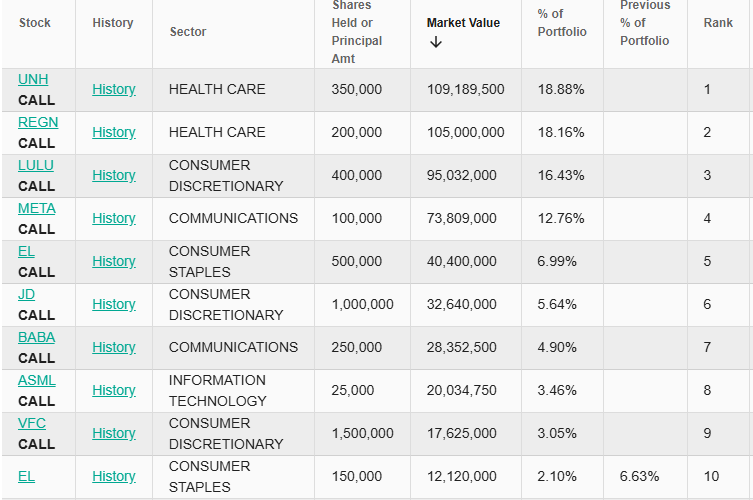
Task: View History for UNH call row
Action: coord(114,89)
